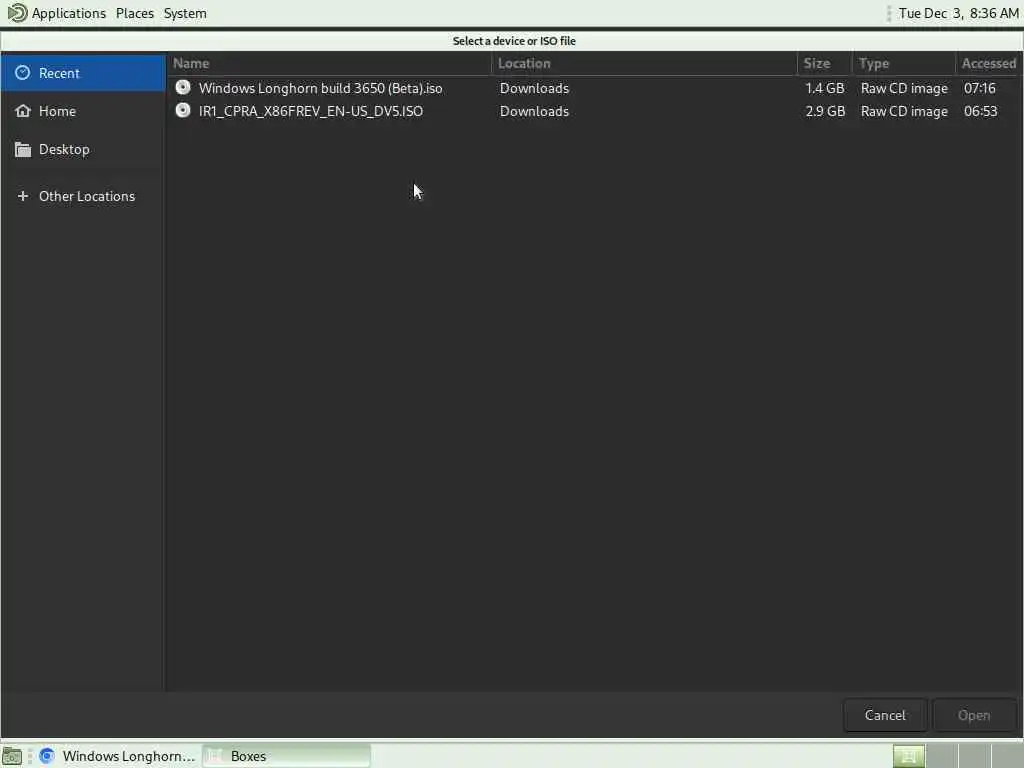Screen dimensions: 1024x768
Task: Open the Applications menu
Action: coord(69,13)
